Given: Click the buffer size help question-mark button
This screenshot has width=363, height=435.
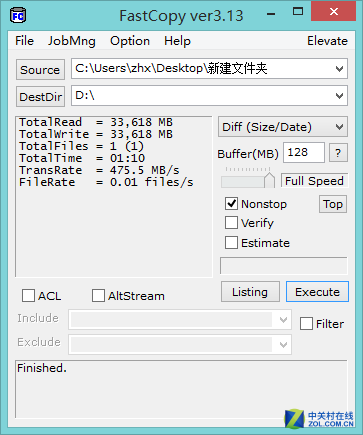Looking at the screenshot, I should pyautogui.click(x=338, y=153).
